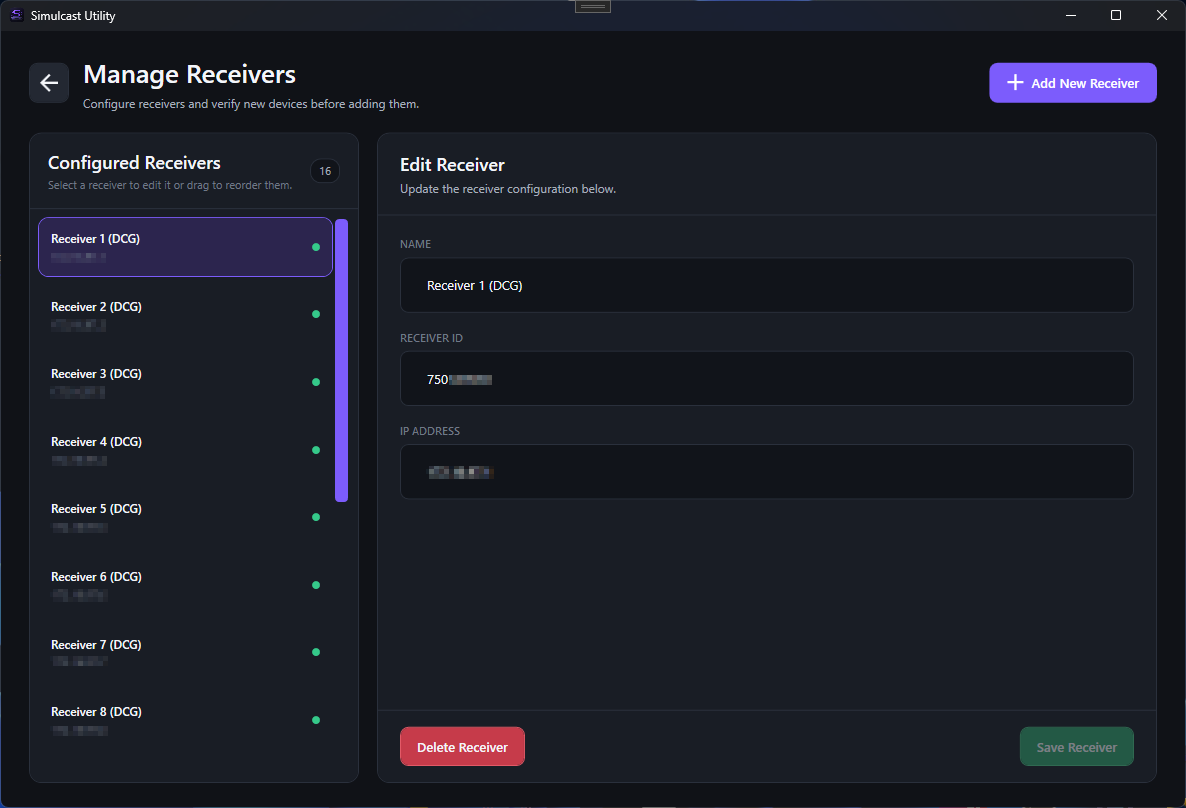The width and height of the screenshot is (1186, 808).
Task: Click the Name input field
Action: pos(766,285)
